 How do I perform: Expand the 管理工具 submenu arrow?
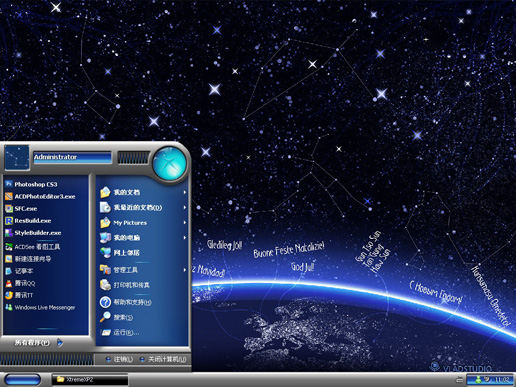pyautogui.click(x=185, y=270)
